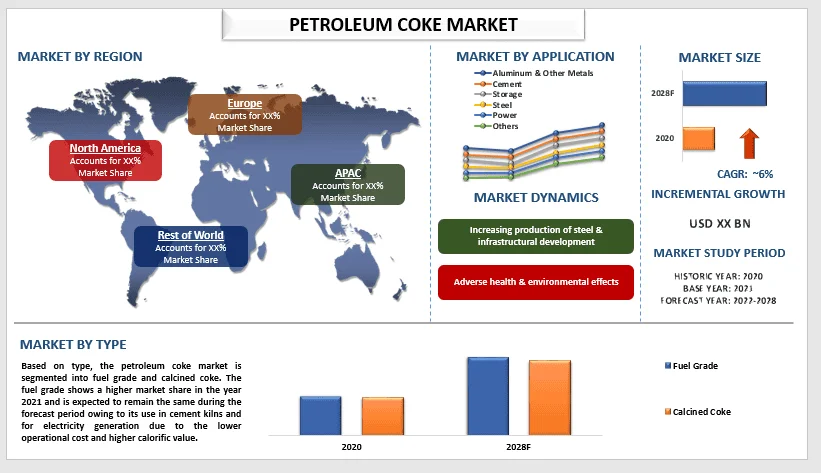Select the green APAC market share box
Viewport: 821px width, 473px height.
(347, 185)
